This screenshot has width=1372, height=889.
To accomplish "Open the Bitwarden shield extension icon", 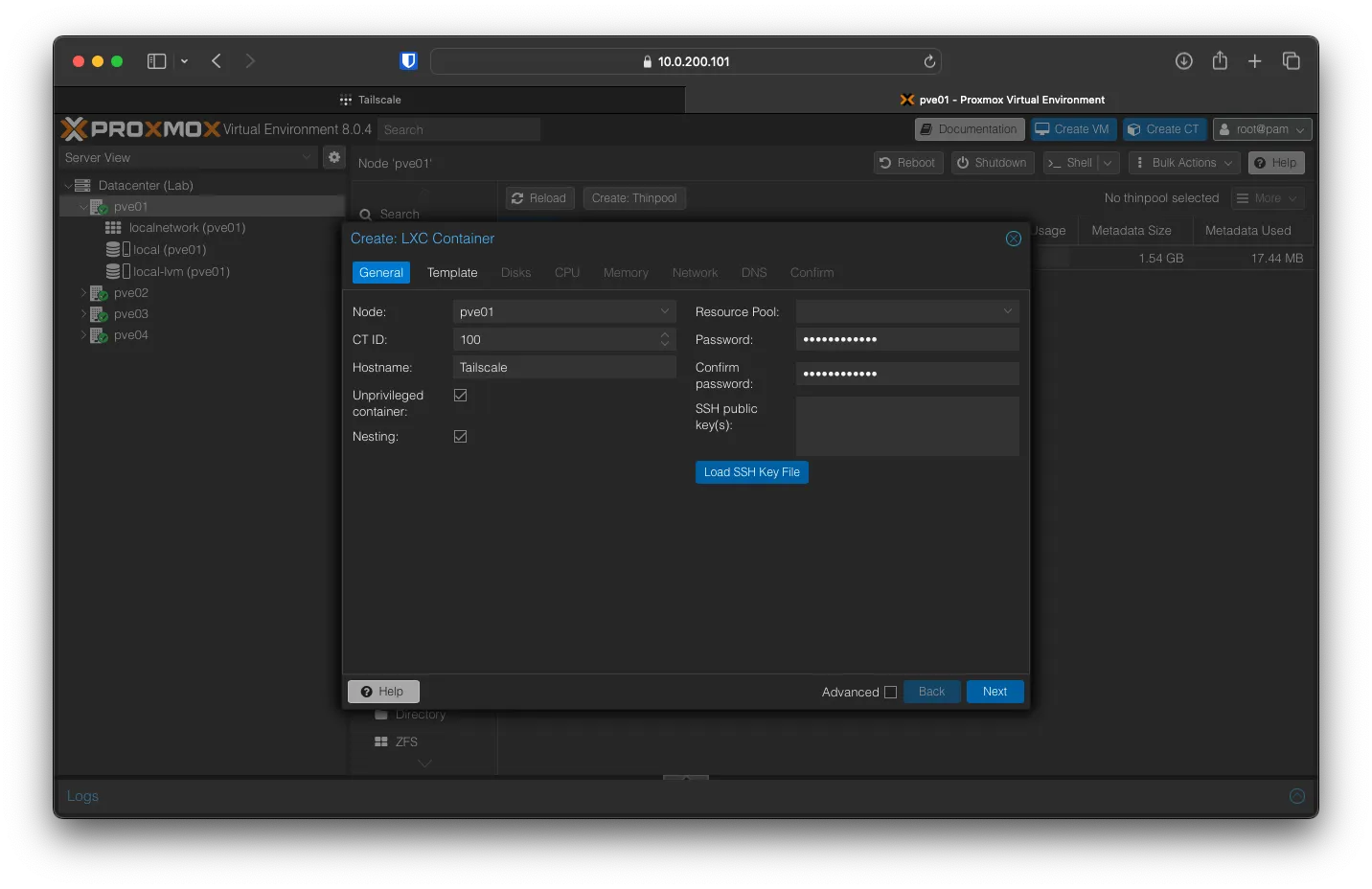I will click(408, 61).
